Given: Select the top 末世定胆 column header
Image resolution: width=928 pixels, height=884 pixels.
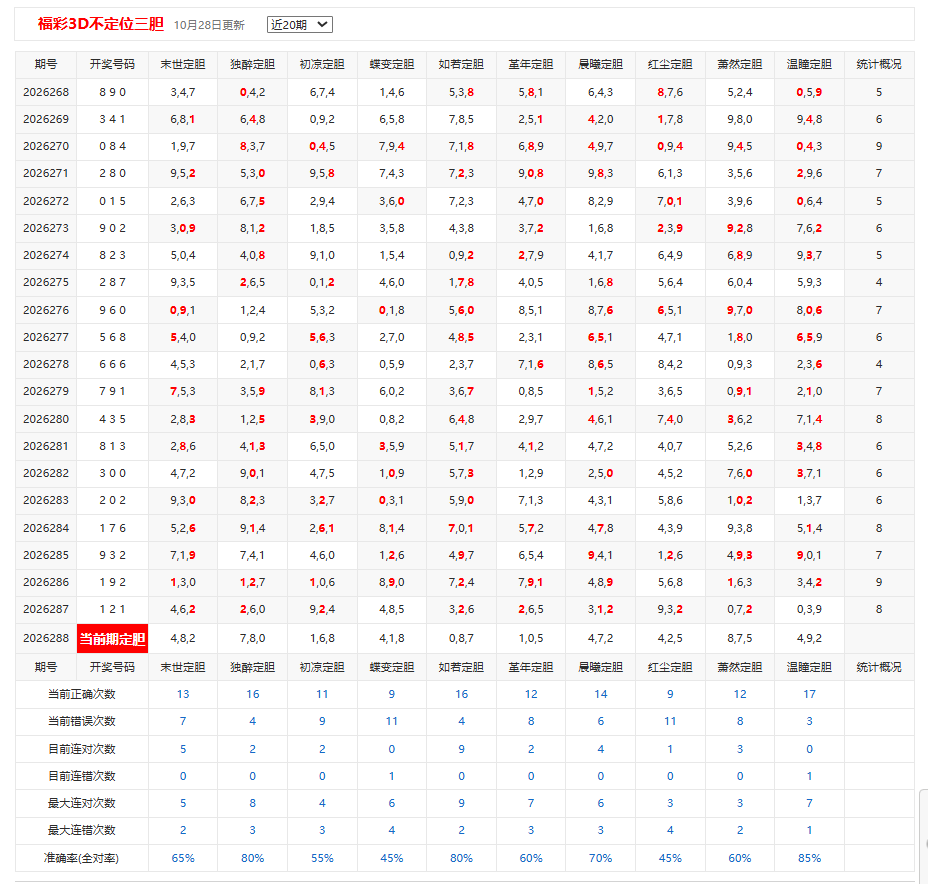Looking at the screenshot, I should click(x=183, y=64).
